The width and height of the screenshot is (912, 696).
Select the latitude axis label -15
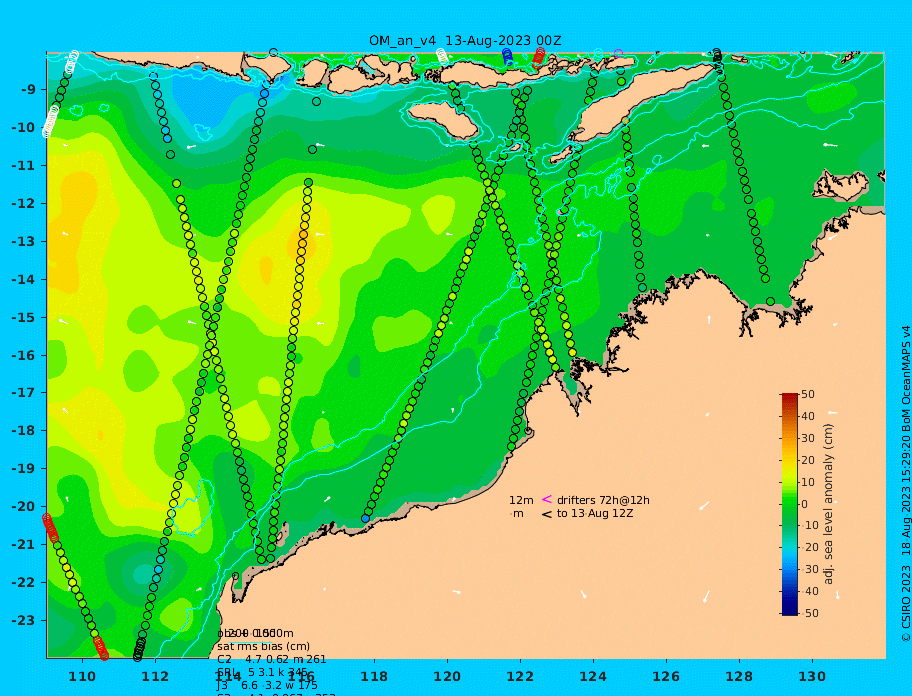pos(24,317)
